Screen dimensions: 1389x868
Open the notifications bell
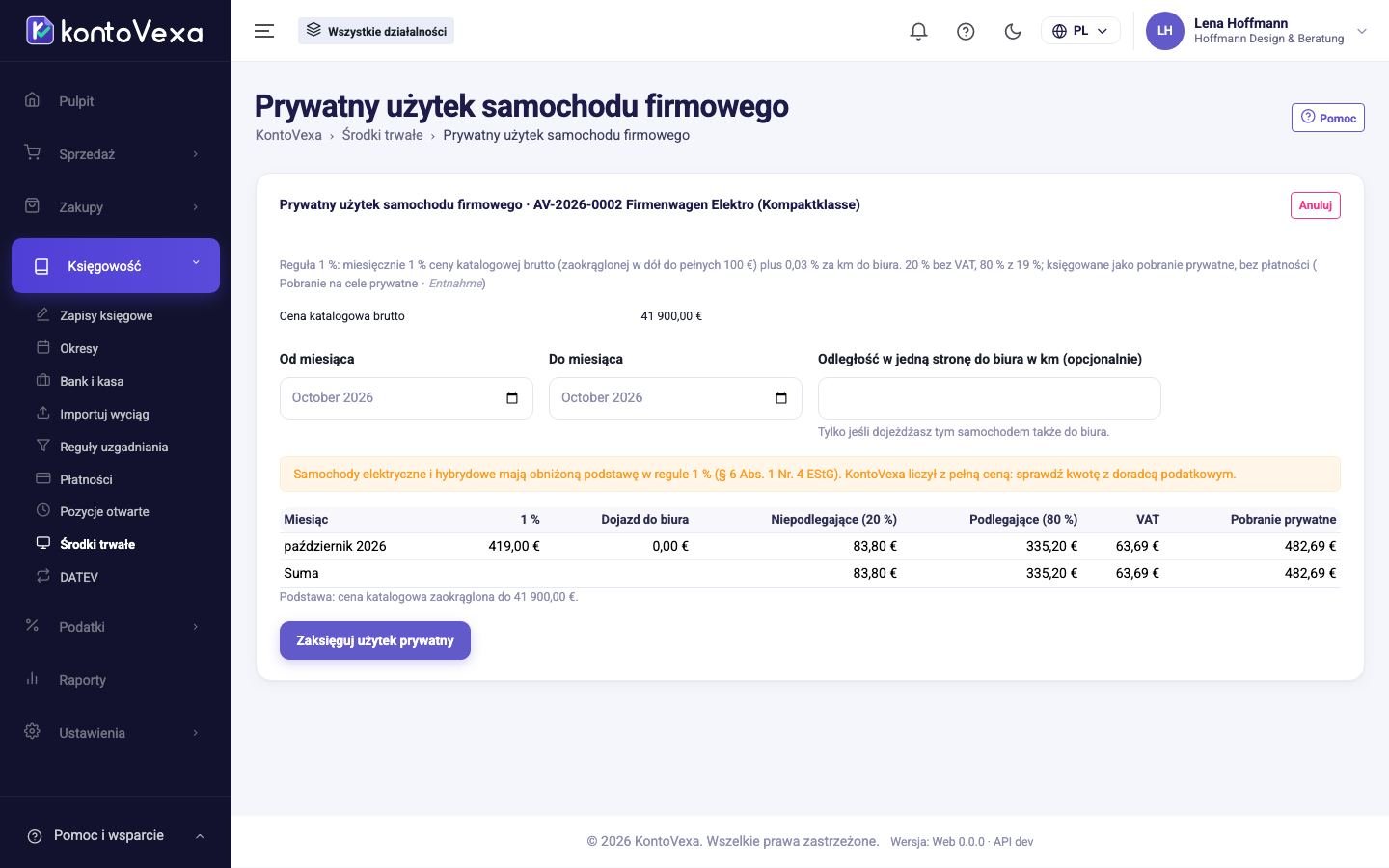coord(918,31)
